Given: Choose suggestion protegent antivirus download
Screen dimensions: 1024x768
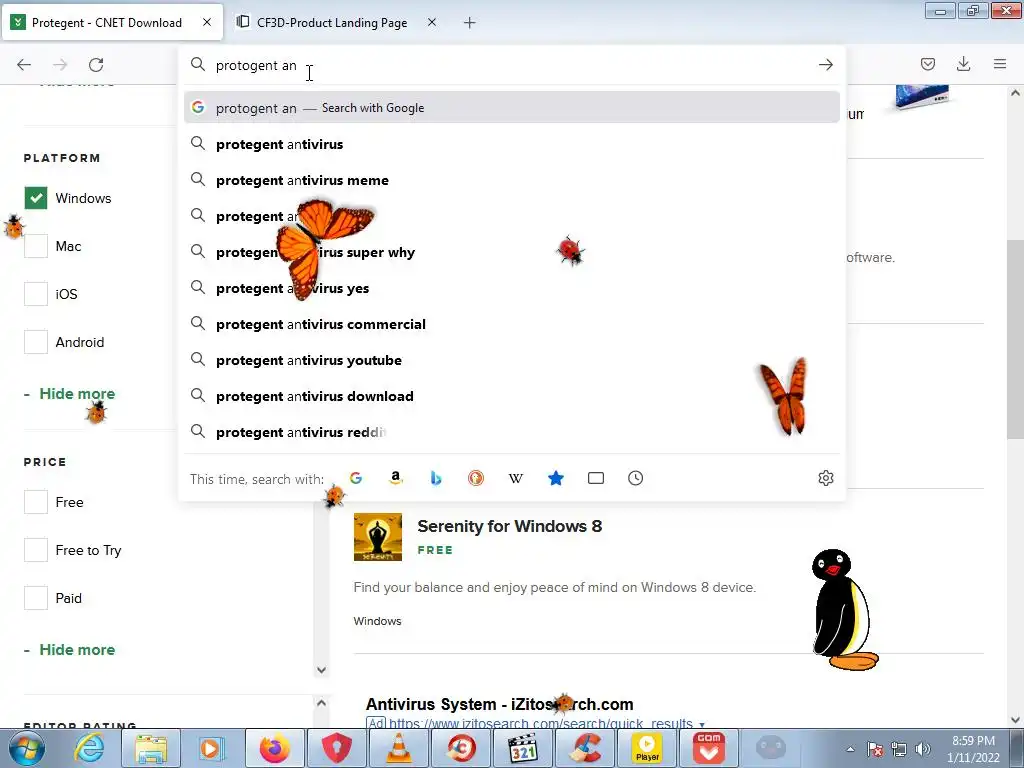Looking at the screenshot, I should pyautogui.click(x=511, y=396).
